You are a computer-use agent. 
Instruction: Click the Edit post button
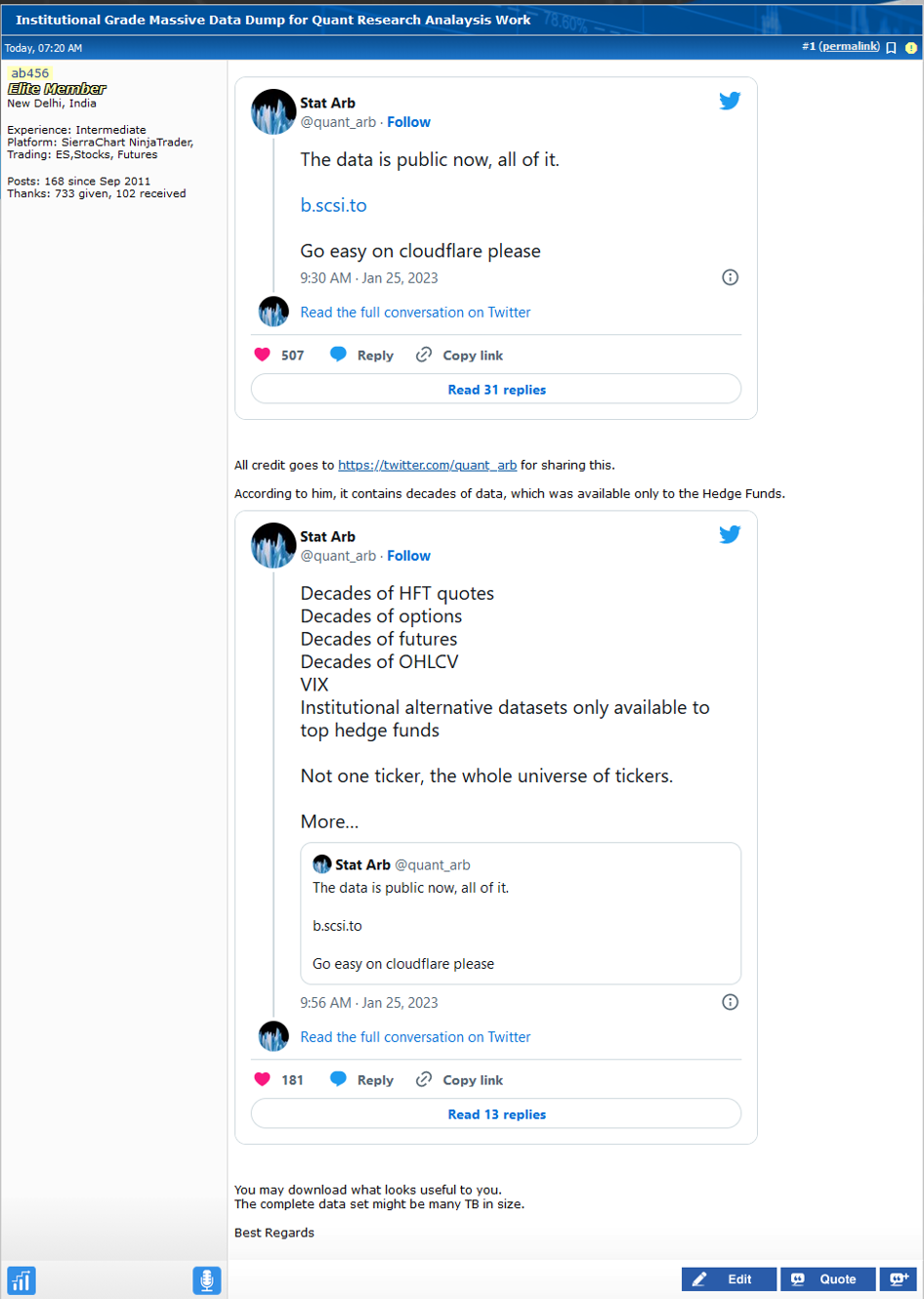[729, 1279]
